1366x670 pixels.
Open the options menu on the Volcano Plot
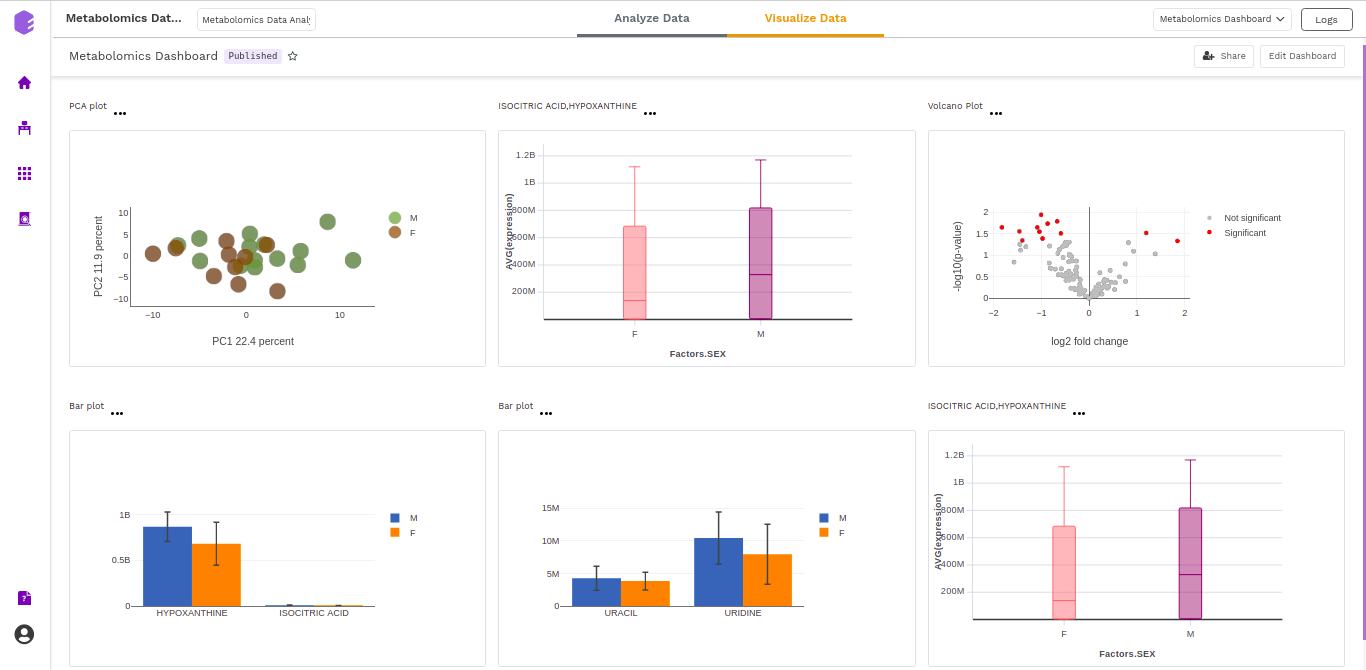[996, 113]
